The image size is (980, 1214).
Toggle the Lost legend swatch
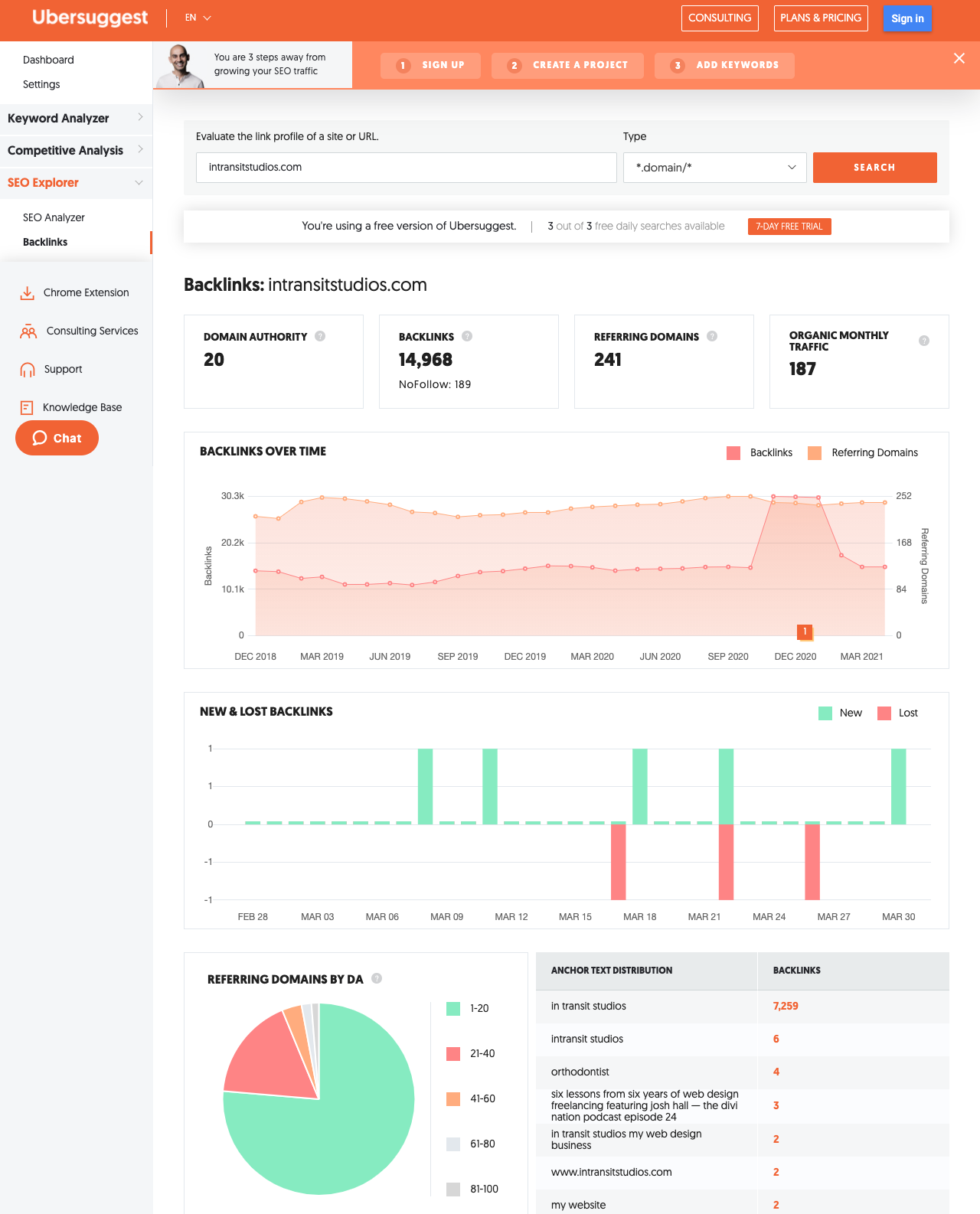[884, 713]
